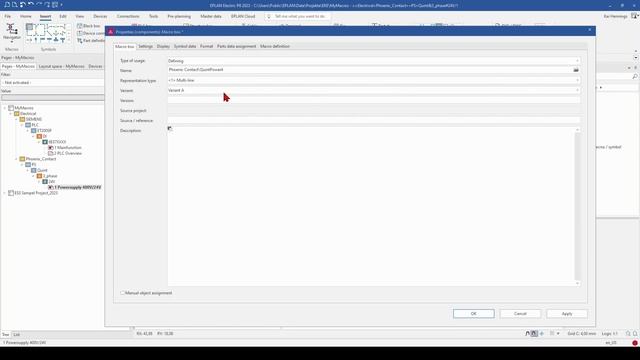Image resolution: width=640 pixels, height=360 pixels.
Task: Select the first symbol in the Symbols gallery
Action: (x=29, y=27)
